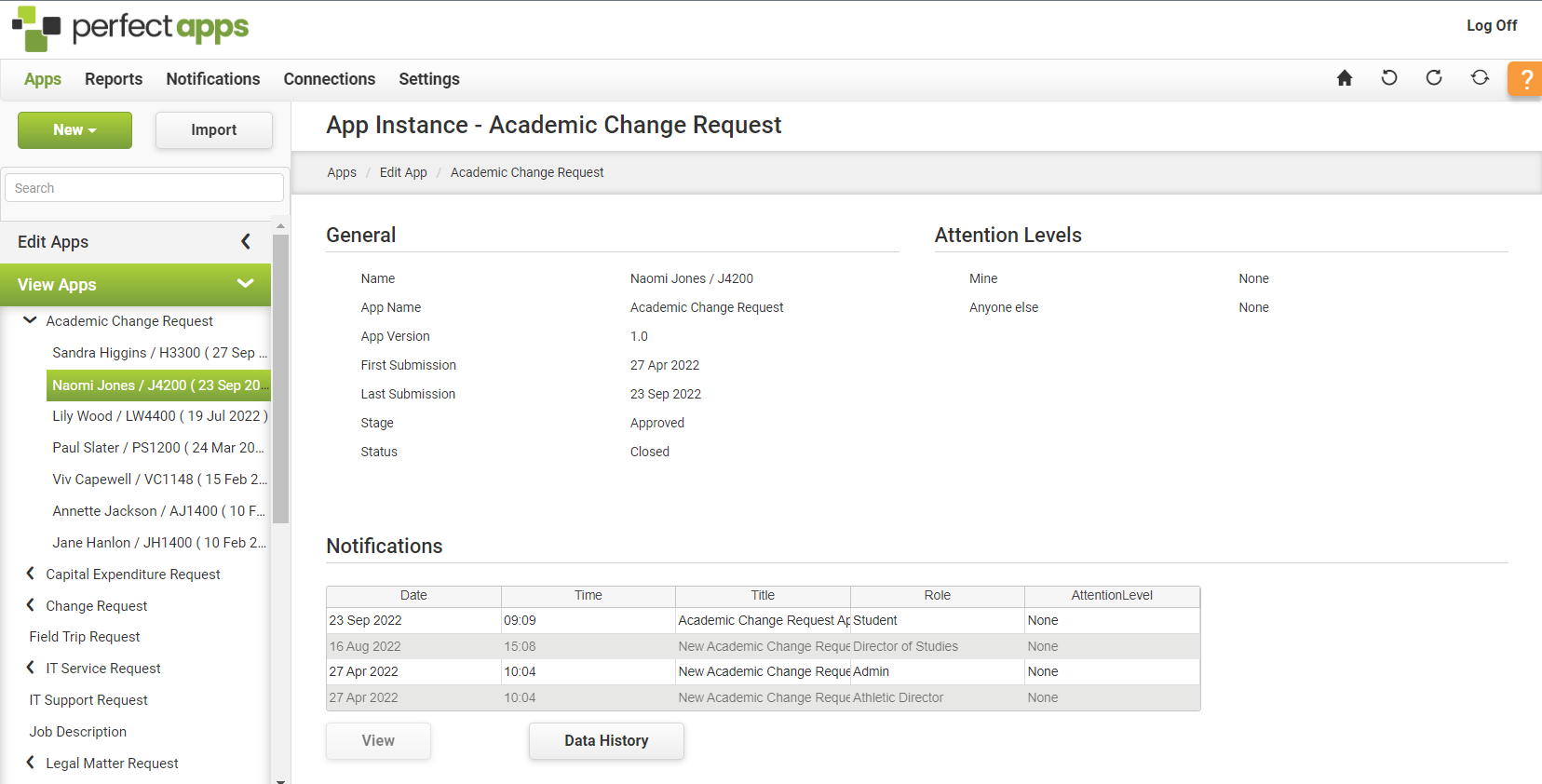Viewport: 1542px width, 784px height.
Task: Sort notifications by Time column header
Action: [588, 596]
